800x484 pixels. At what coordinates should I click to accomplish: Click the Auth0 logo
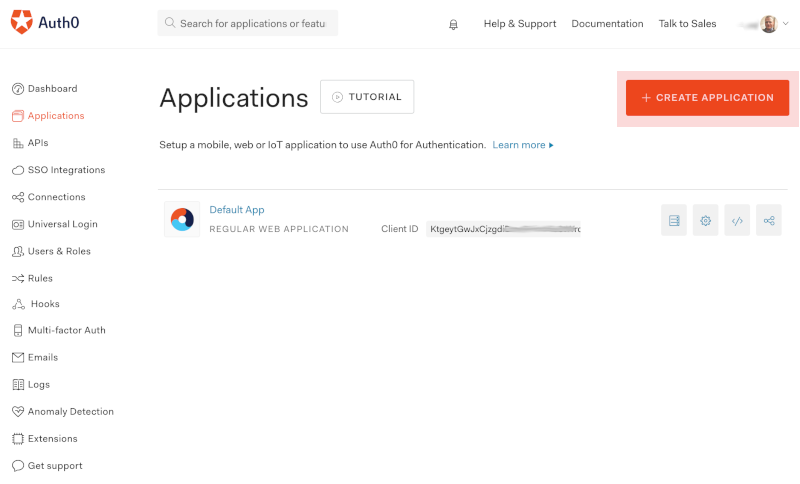coord(45,22)
